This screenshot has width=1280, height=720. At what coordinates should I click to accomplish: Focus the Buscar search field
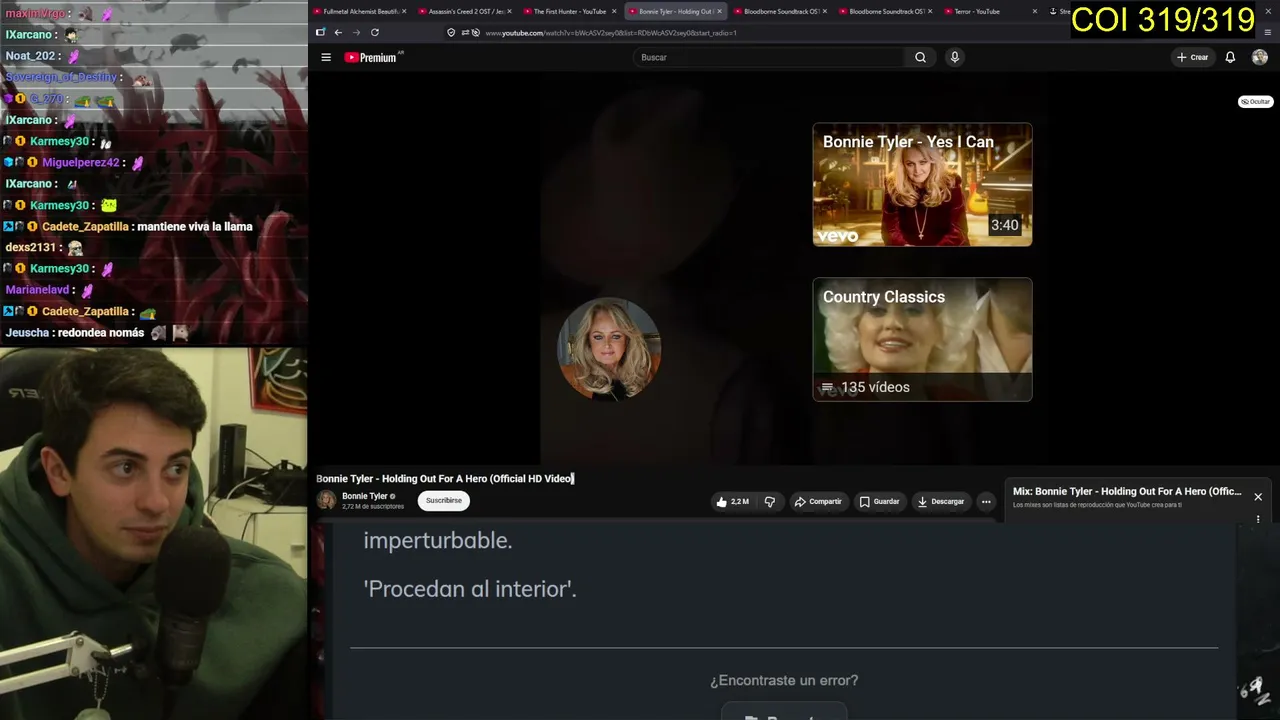coord(770,58)
